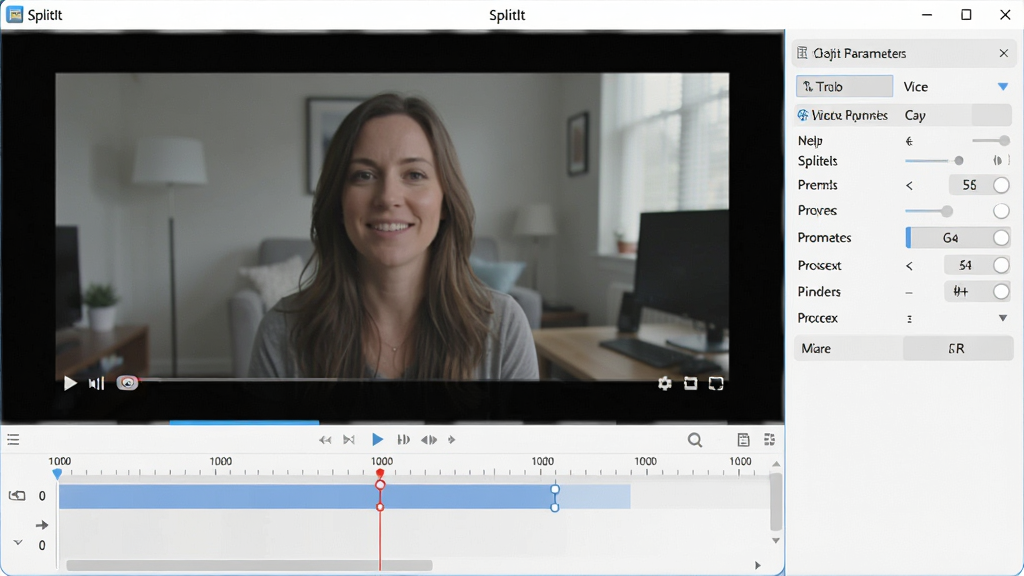Click the Proves slider handle
This screenshot has width=1024, height=576.
[x=947, y=211]
